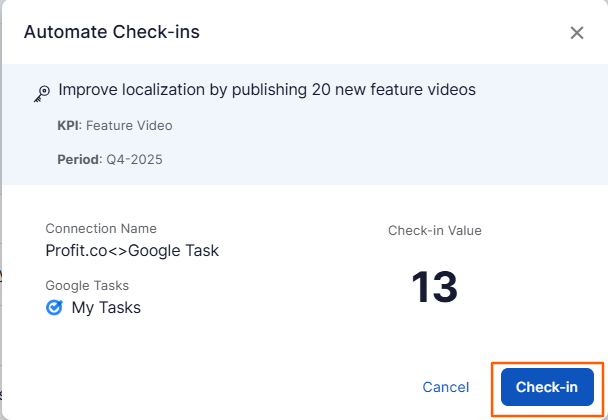Click the key result key icon
The height and width of the screenshot is (420, 608).
pyautogui.click(x=42, y=93)
